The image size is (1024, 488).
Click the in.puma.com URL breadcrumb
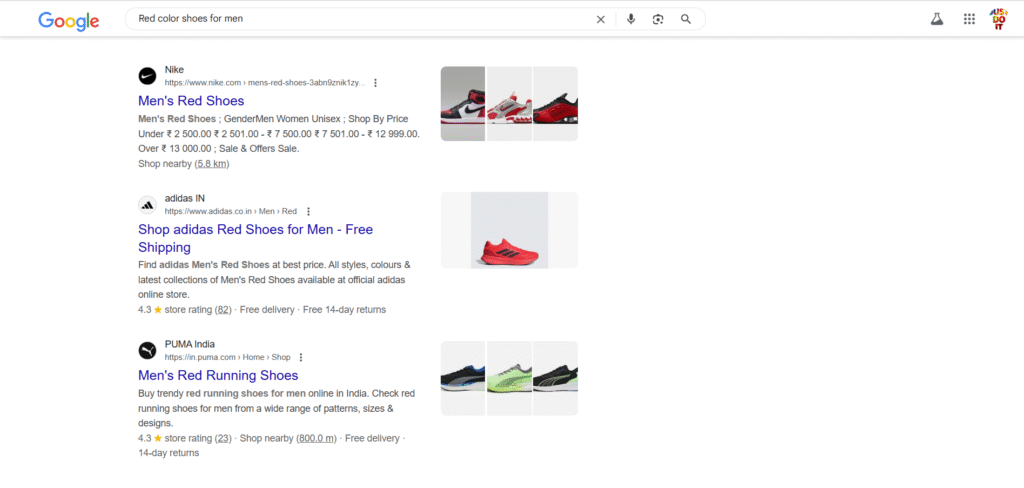pos(227,357)
